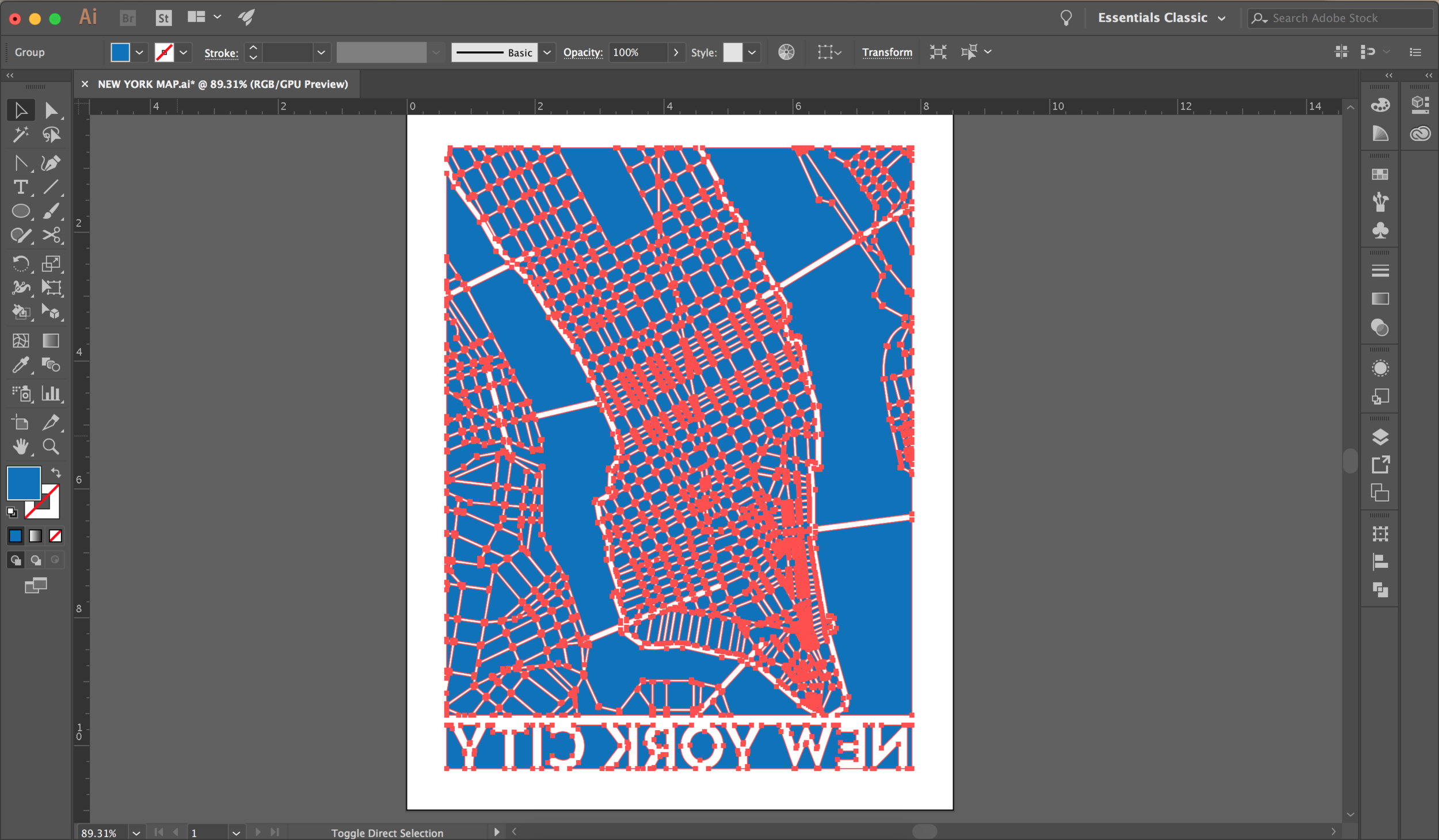This screenshot has width=1439, height=840.
Task: Select the Artboard tool
Action: coord(21,422)
